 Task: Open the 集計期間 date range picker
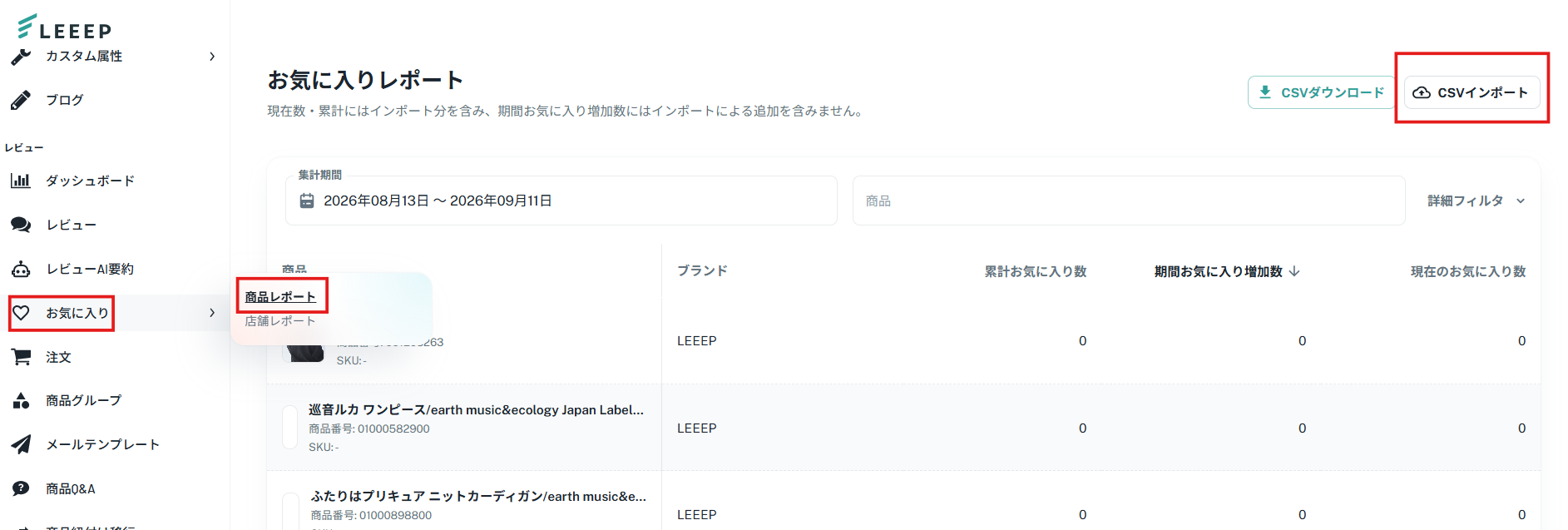click(x=561, y=201)
